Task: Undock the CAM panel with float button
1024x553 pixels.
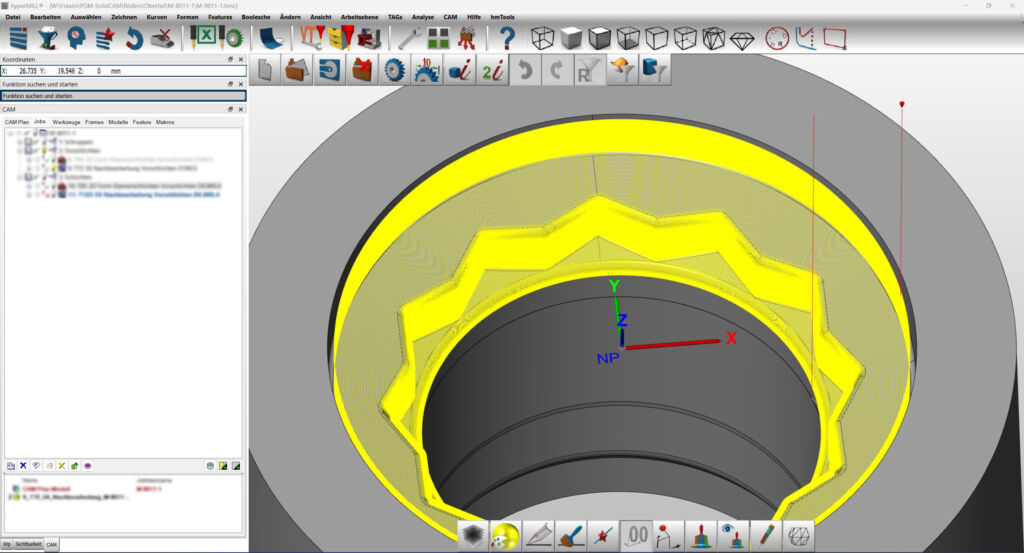Action: tap(230, 109)
